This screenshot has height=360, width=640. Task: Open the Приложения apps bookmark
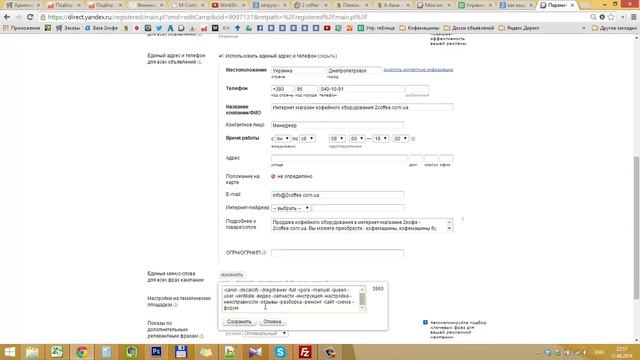22,28
